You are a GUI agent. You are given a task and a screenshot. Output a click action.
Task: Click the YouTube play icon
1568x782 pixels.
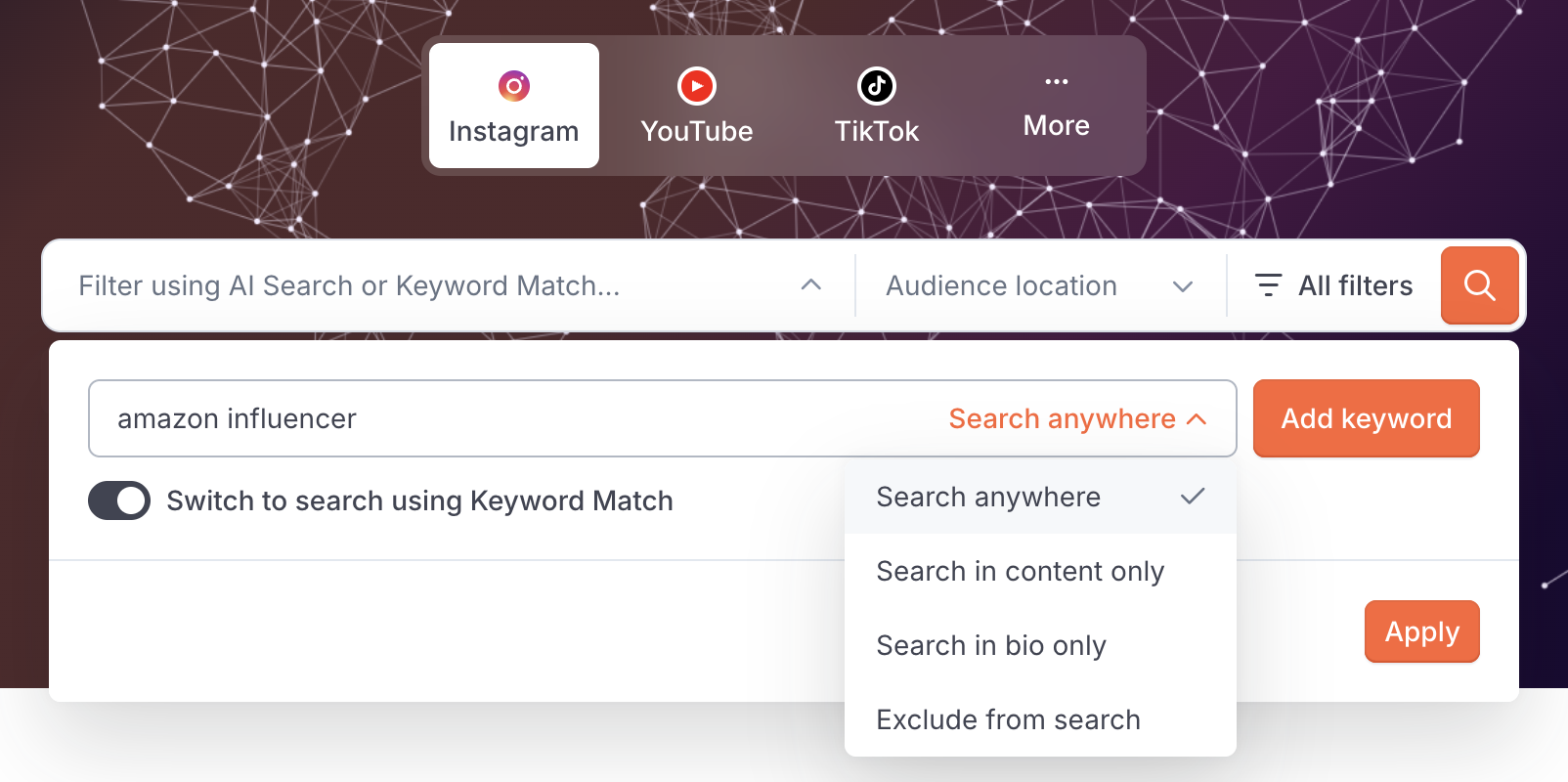pyautogui.click(x=697, y=86)
